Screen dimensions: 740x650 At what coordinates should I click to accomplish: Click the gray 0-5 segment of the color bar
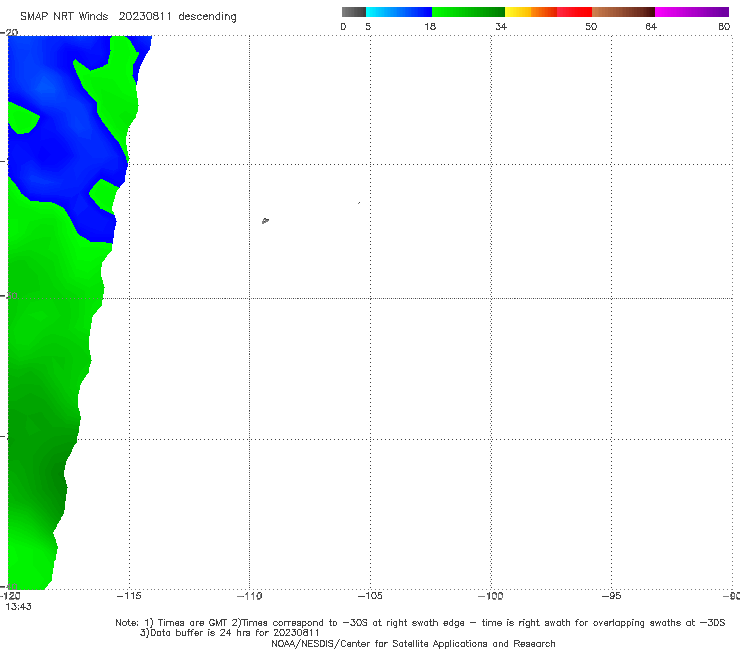354,12
